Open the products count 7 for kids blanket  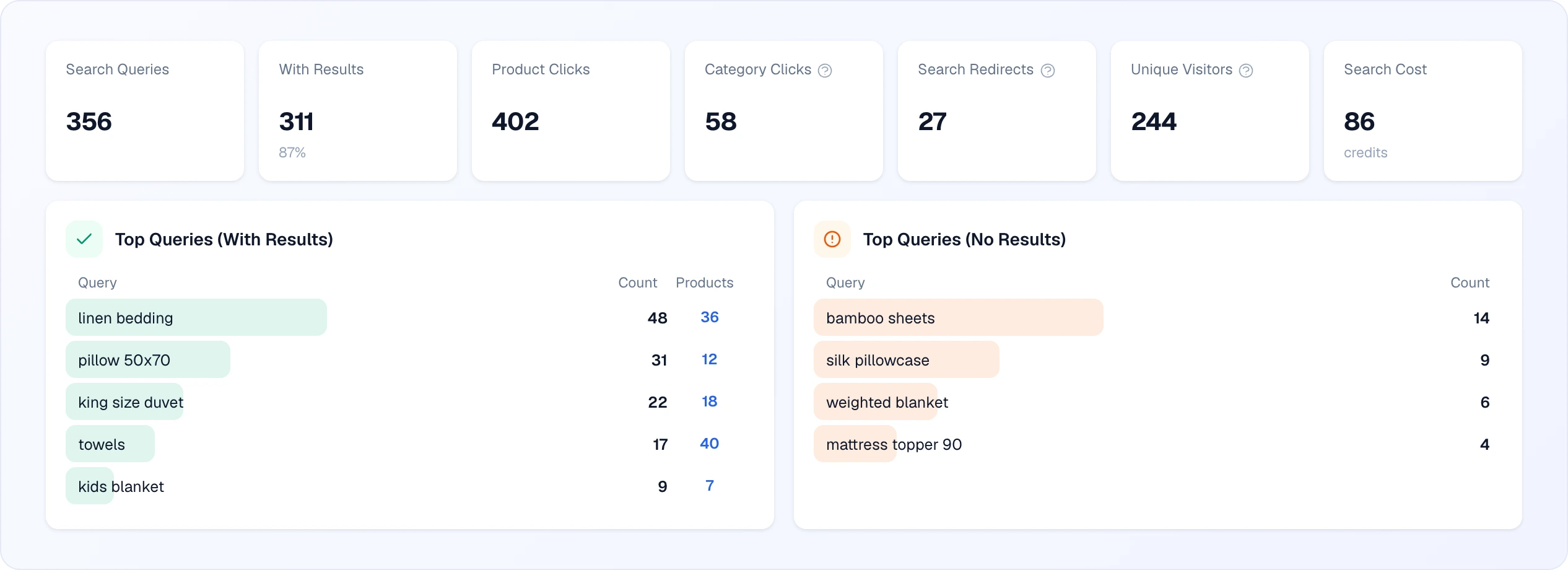(710, 486)
